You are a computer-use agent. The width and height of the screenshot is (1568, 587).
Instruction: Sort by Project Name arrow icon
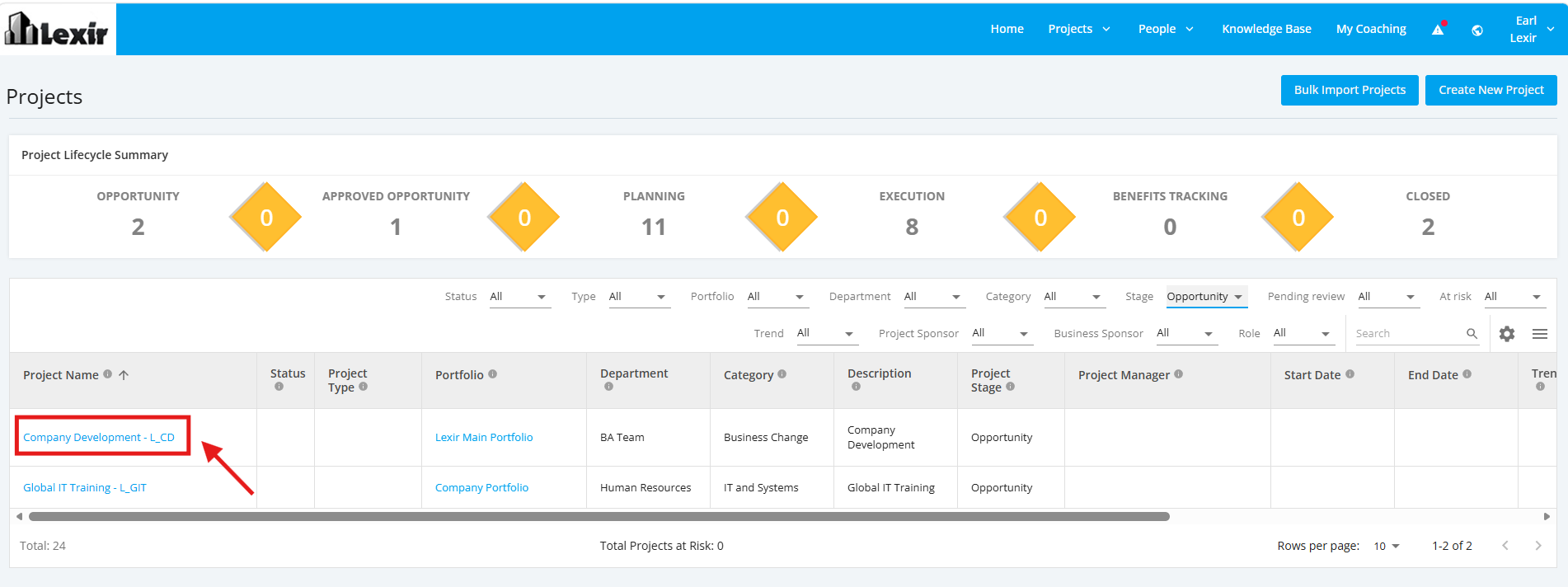tap(124, 375)
